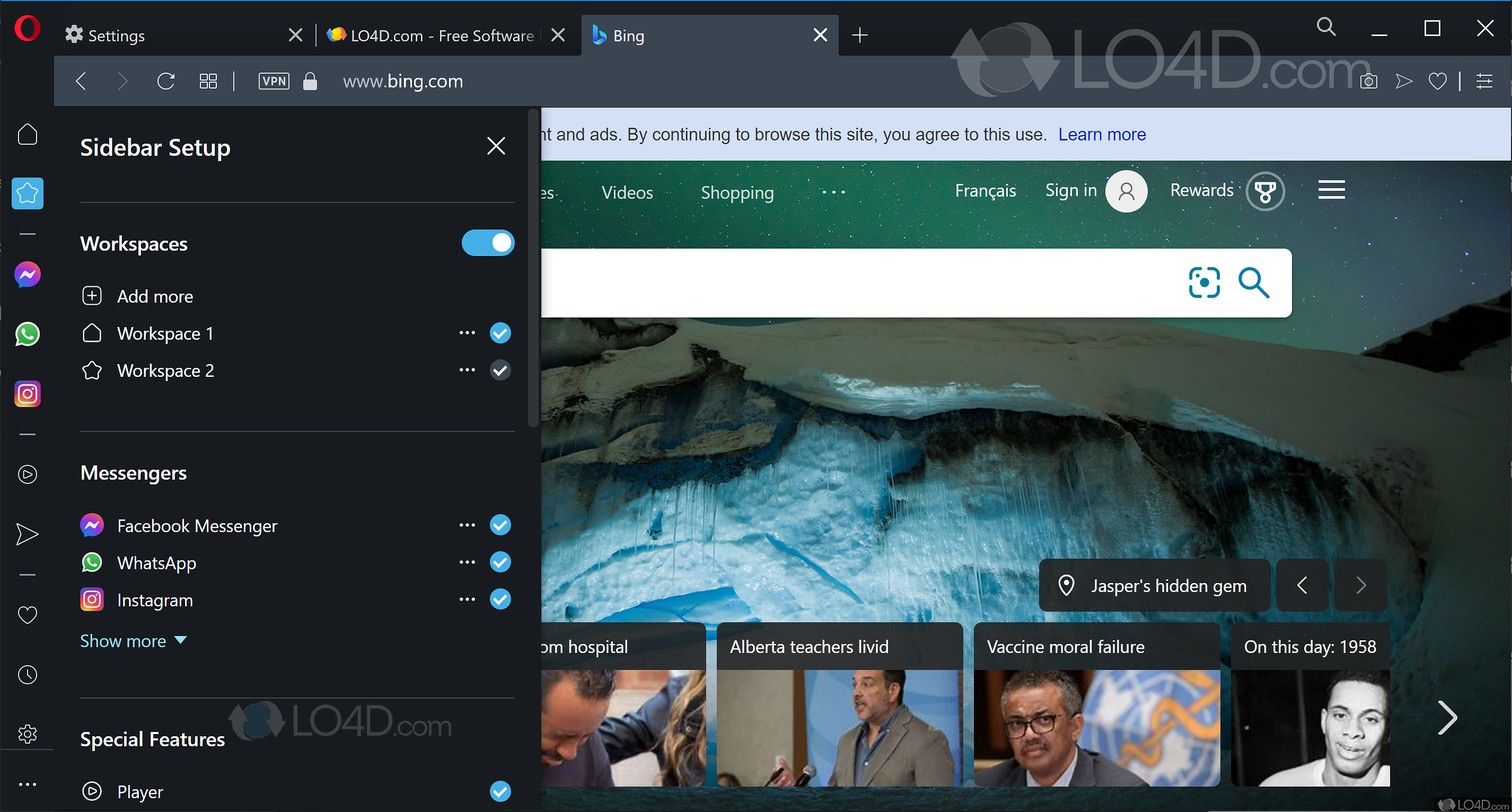The height and width of the screenshot is (812, 1512).
Task: Uncheck the WhatsApp messenger checkbox
Action: 500,562
